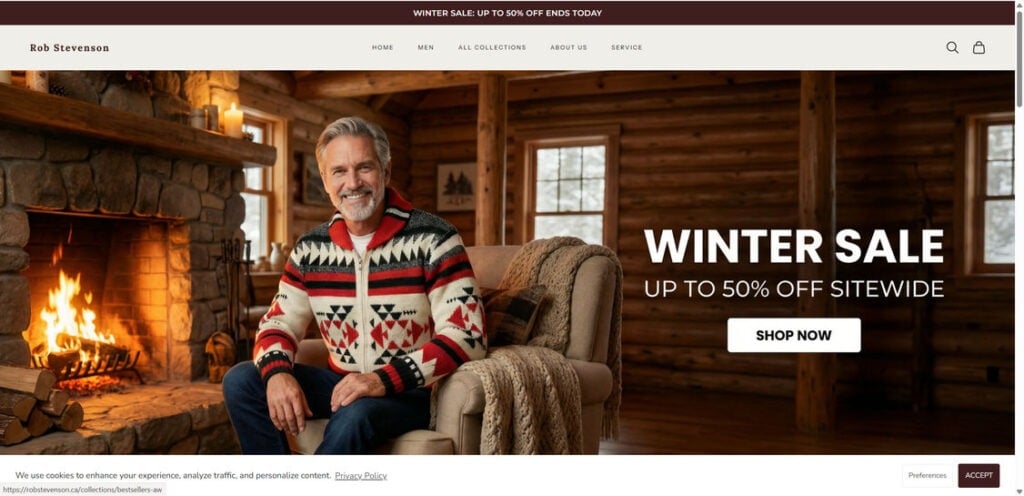Image resolution: width=1024 pixels, height=496 pixels.
Task: Follow the Privacy Policy link
Action: (x=360, y=476)
